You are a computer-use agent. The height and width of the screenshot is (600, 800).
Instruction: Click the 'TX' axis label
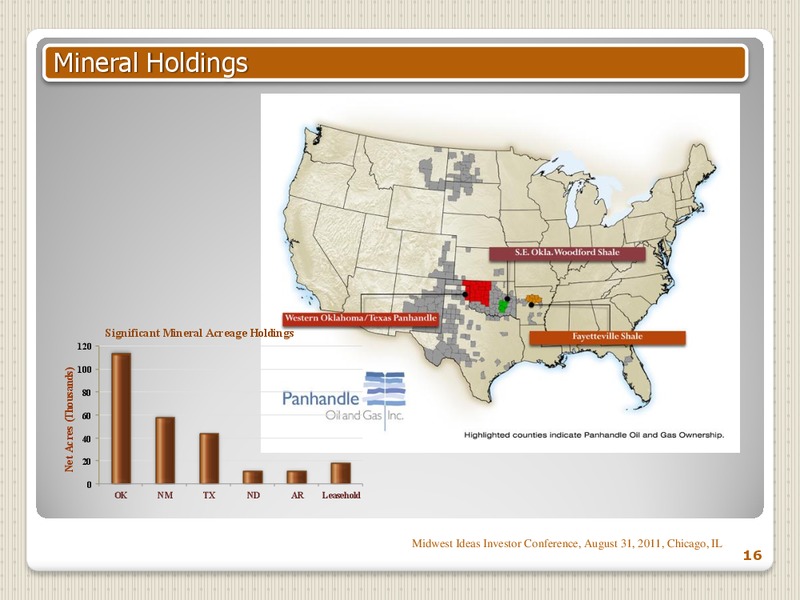(209, 495)
